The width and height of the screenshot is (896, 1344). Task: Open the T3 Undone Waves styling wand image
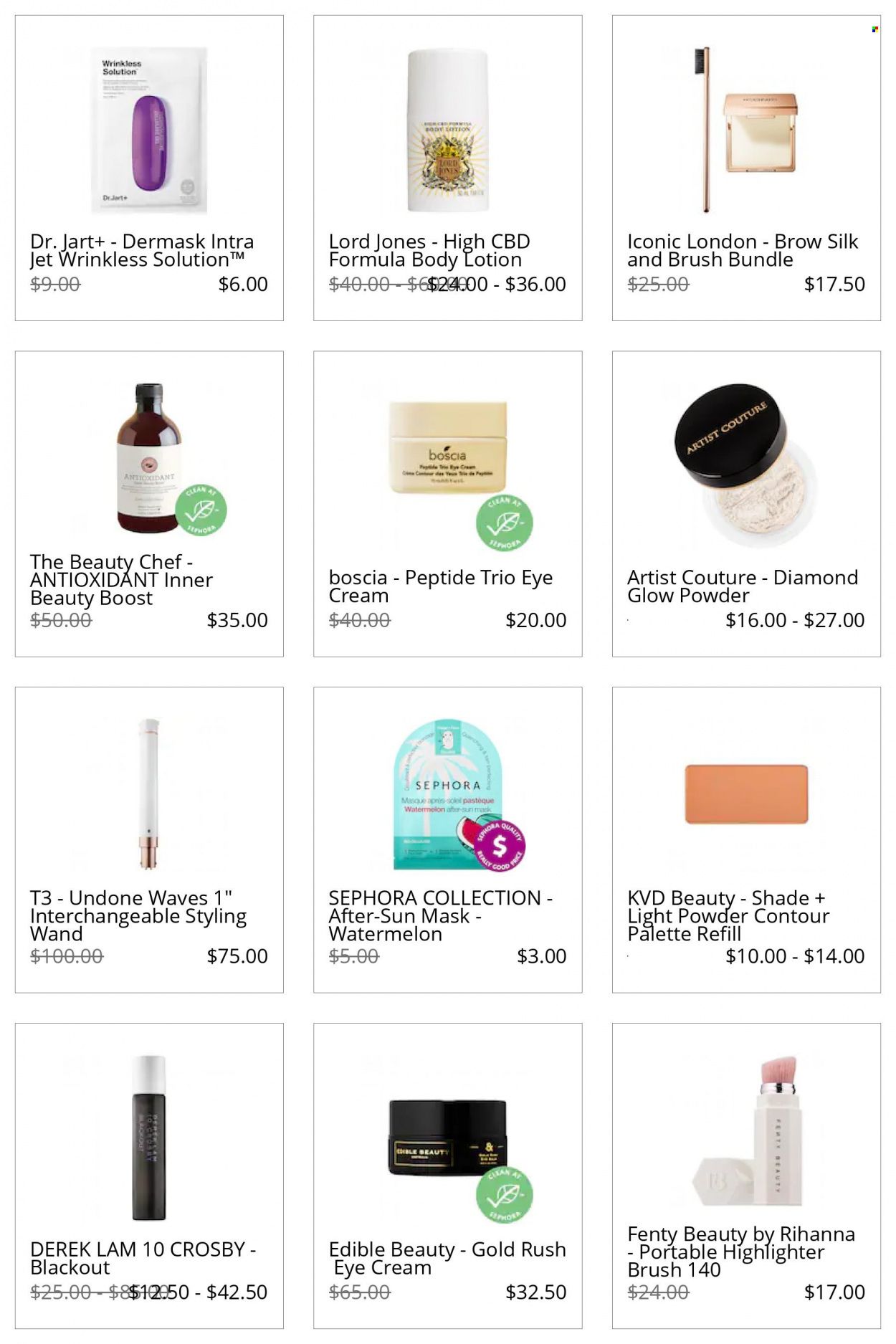pyautogui.click(x=149, y=793)
